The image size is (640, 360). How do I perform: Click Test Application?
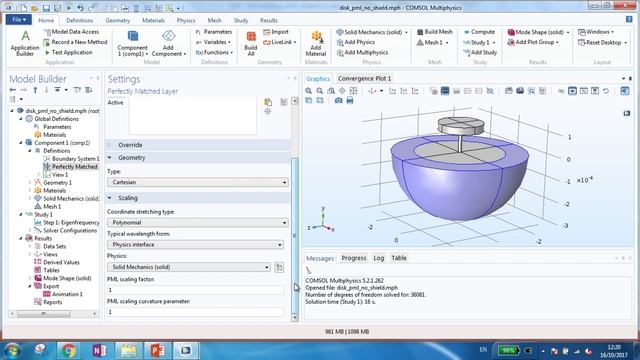click(x=68, y=52)
